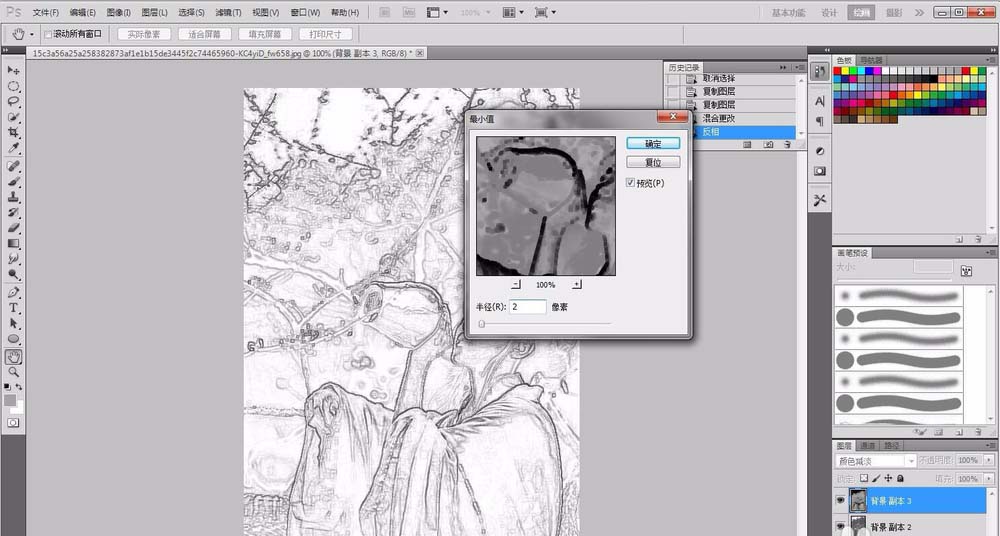
Task: Open the 滤镜(T) menu
Action: coord(229,13)
